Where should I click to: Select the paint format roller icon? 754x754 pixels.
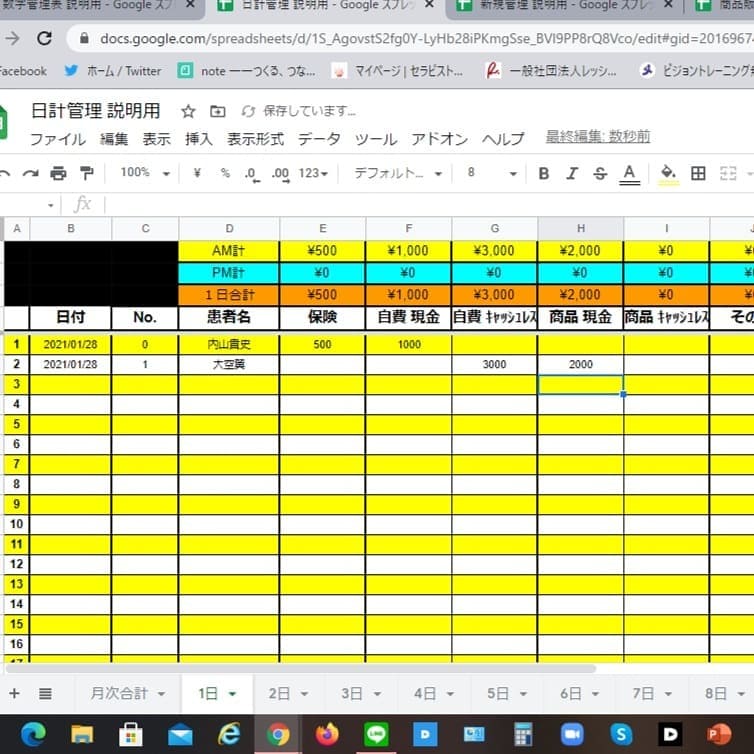click(87, 173)
